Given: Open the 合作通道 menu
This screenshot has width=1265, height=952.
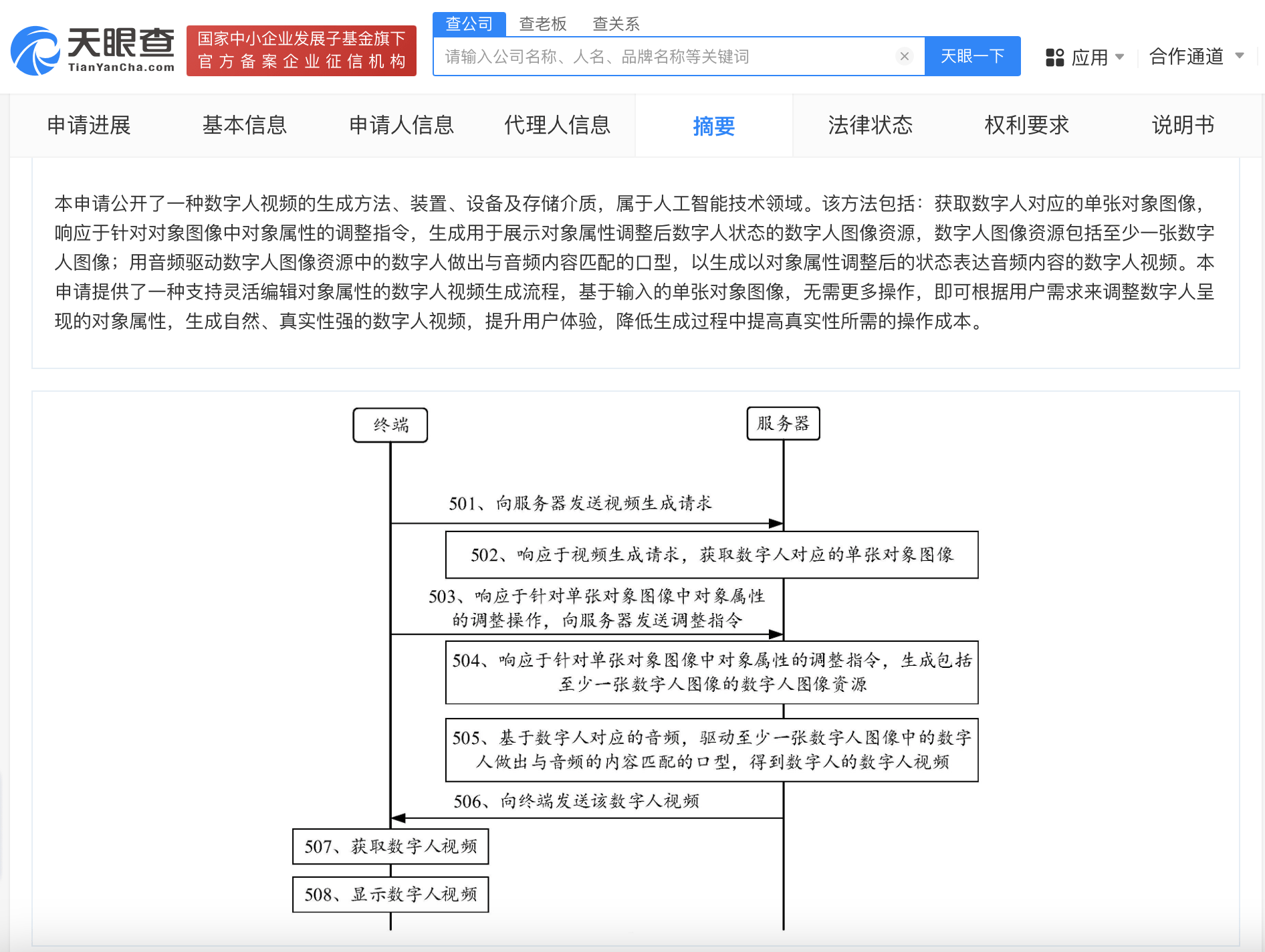Looking at the screenshot, I should 1186,57.
